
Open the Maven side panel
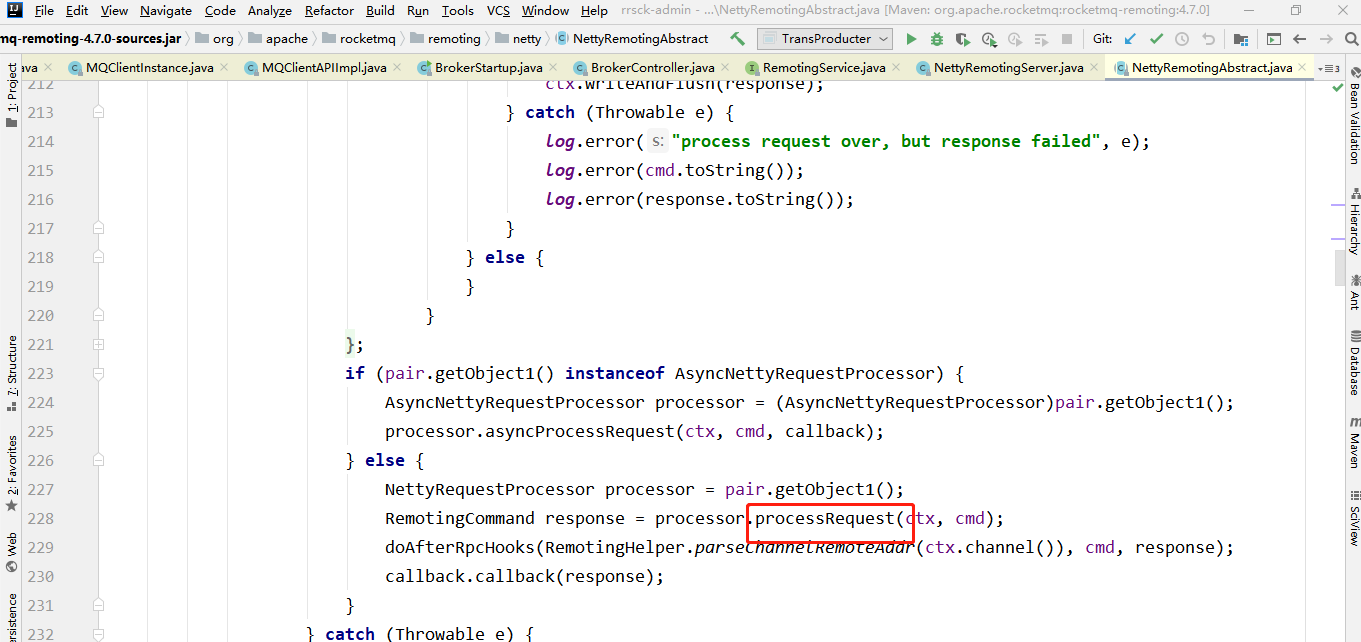(1353, 443)
